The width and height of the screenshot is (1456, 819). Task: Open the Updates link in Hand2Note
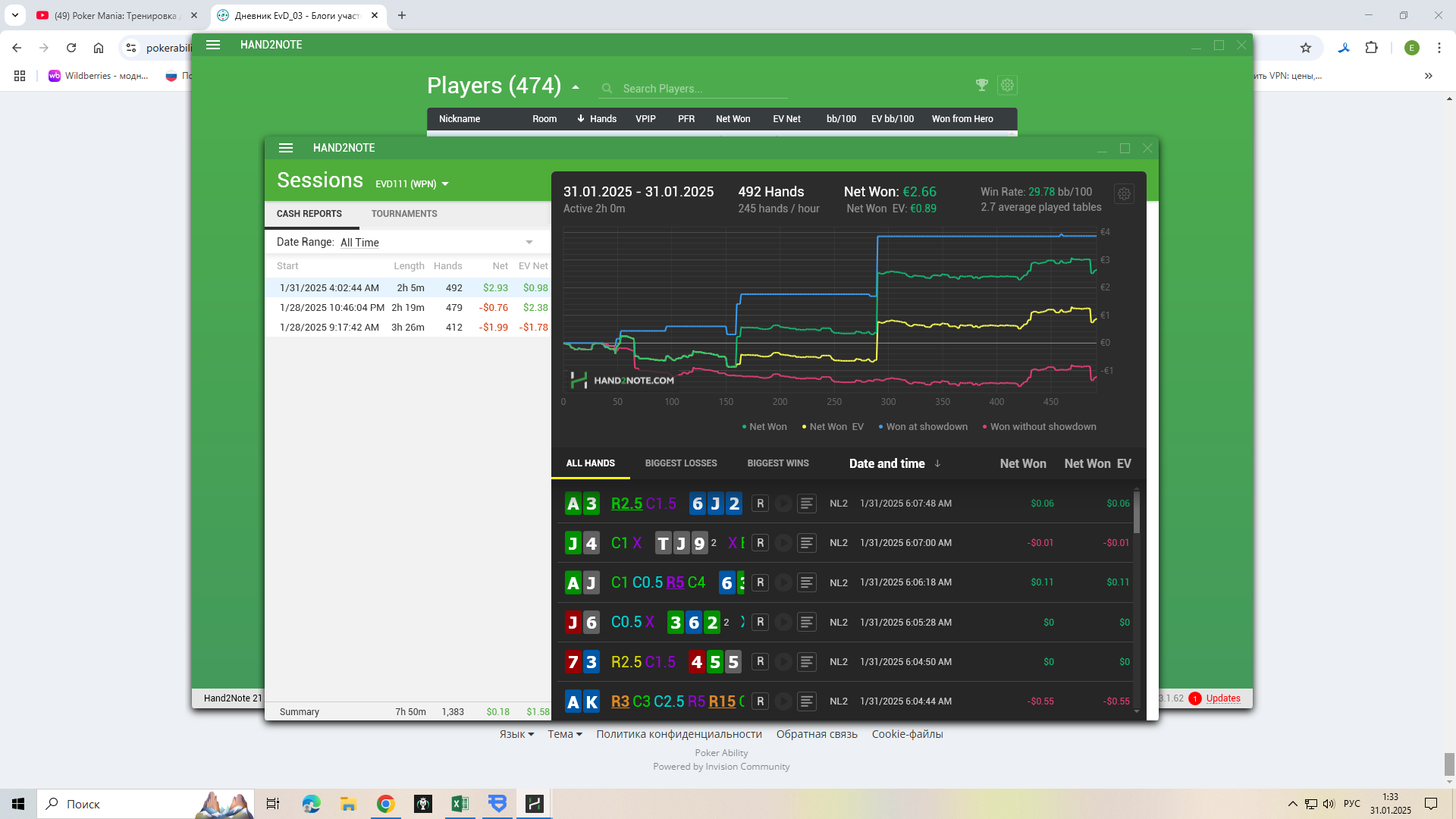(1223, 698)
